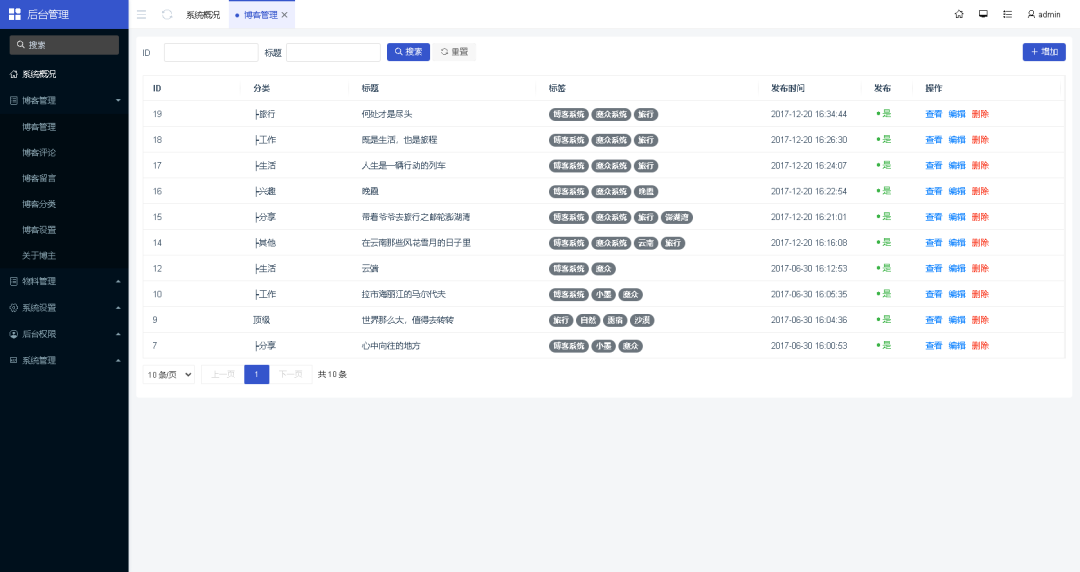Click the 云南 tag in row 14
This screenshot has width=1080, height=572.
(x=645, y=243)
